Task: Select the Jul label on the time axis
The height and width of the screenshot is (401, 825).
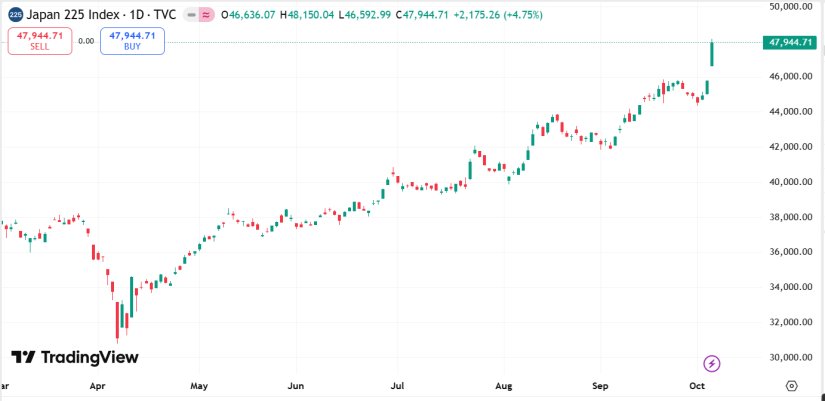Action: 398,385
